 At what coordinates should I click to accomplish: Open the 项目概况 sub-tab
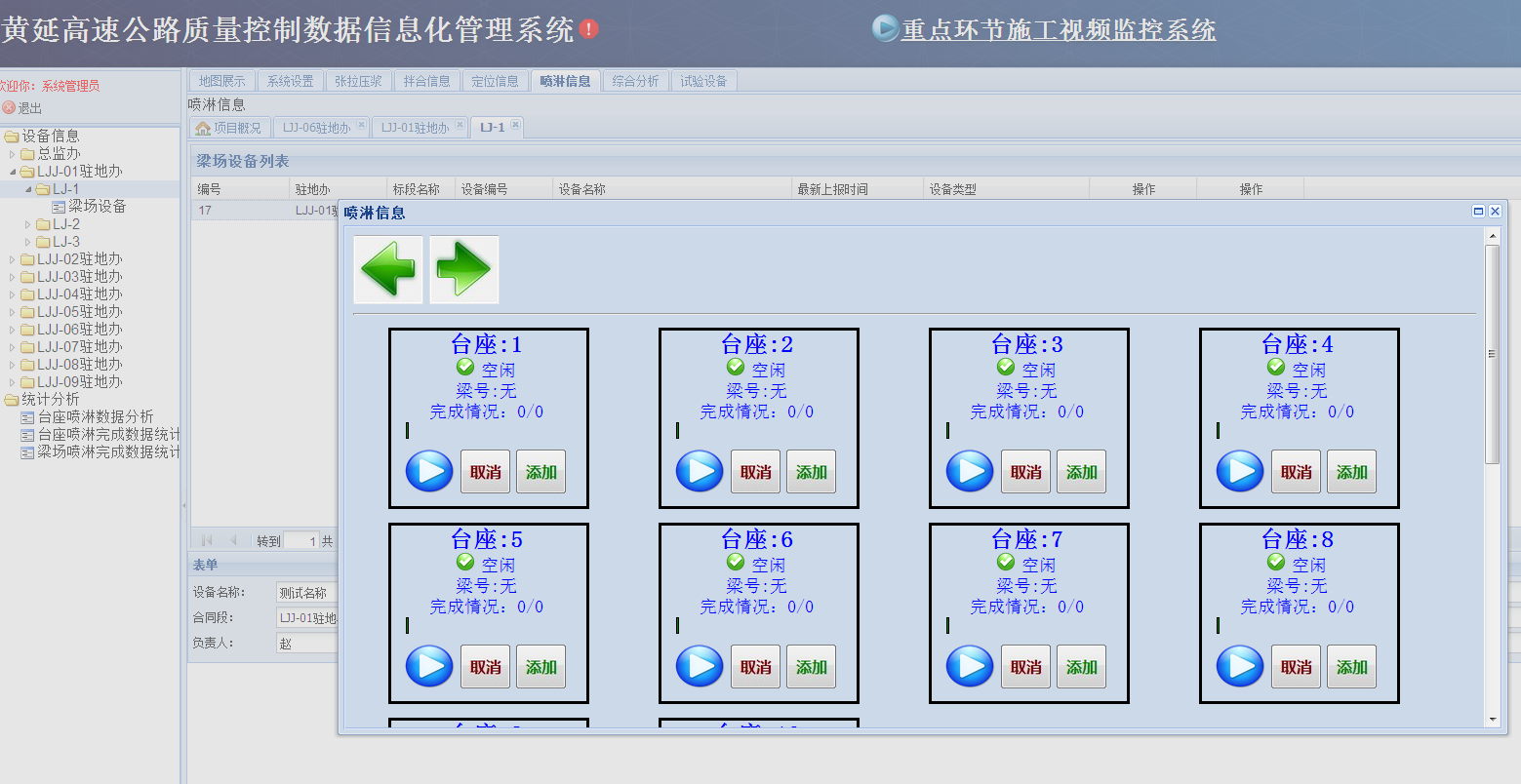point(228,128)
